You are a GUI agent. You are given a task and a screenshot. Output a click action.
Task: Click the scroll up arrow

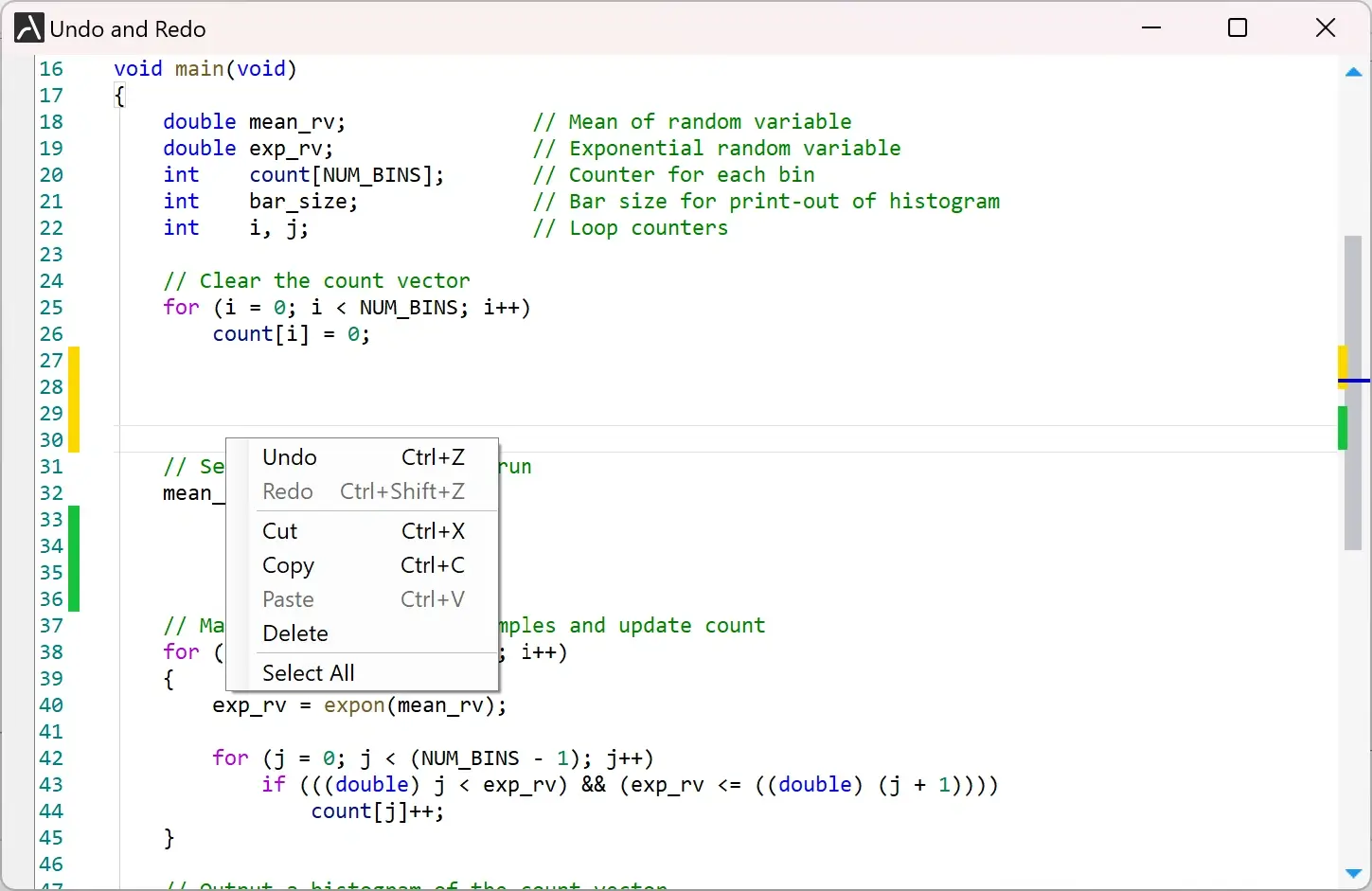click(1353, 72)
